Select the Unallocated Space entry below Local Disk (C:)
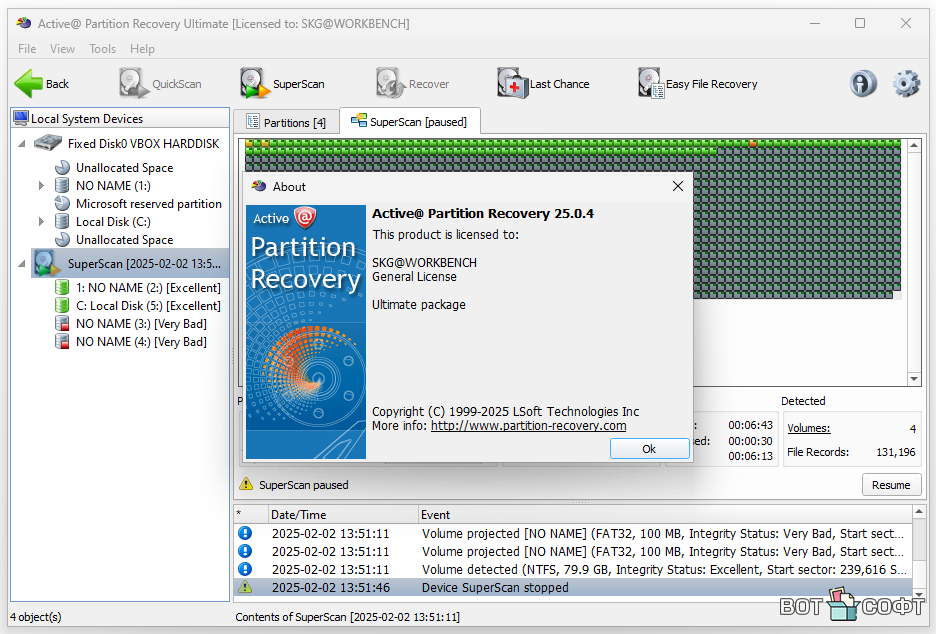The height and width of the screenshot is (634, 936). click(124, 239)
